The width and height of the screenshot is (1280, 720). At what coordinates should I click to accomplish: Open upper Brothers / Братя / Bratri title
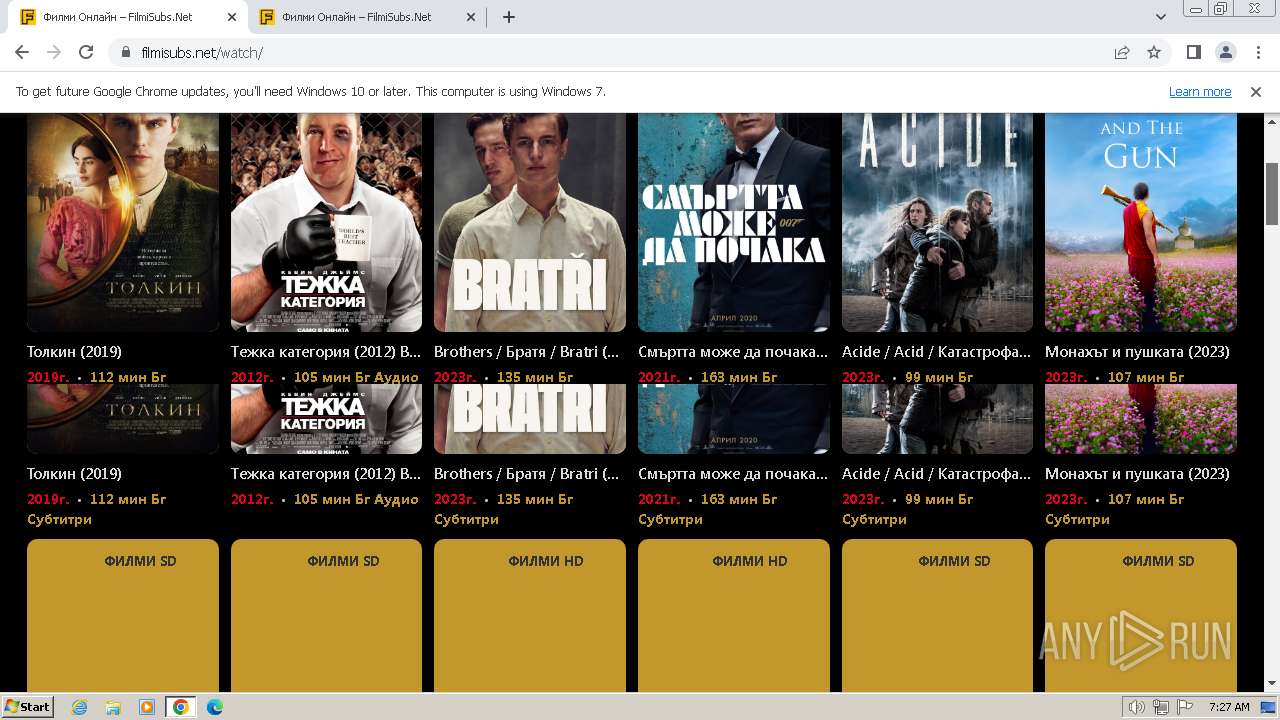(527, 352)
